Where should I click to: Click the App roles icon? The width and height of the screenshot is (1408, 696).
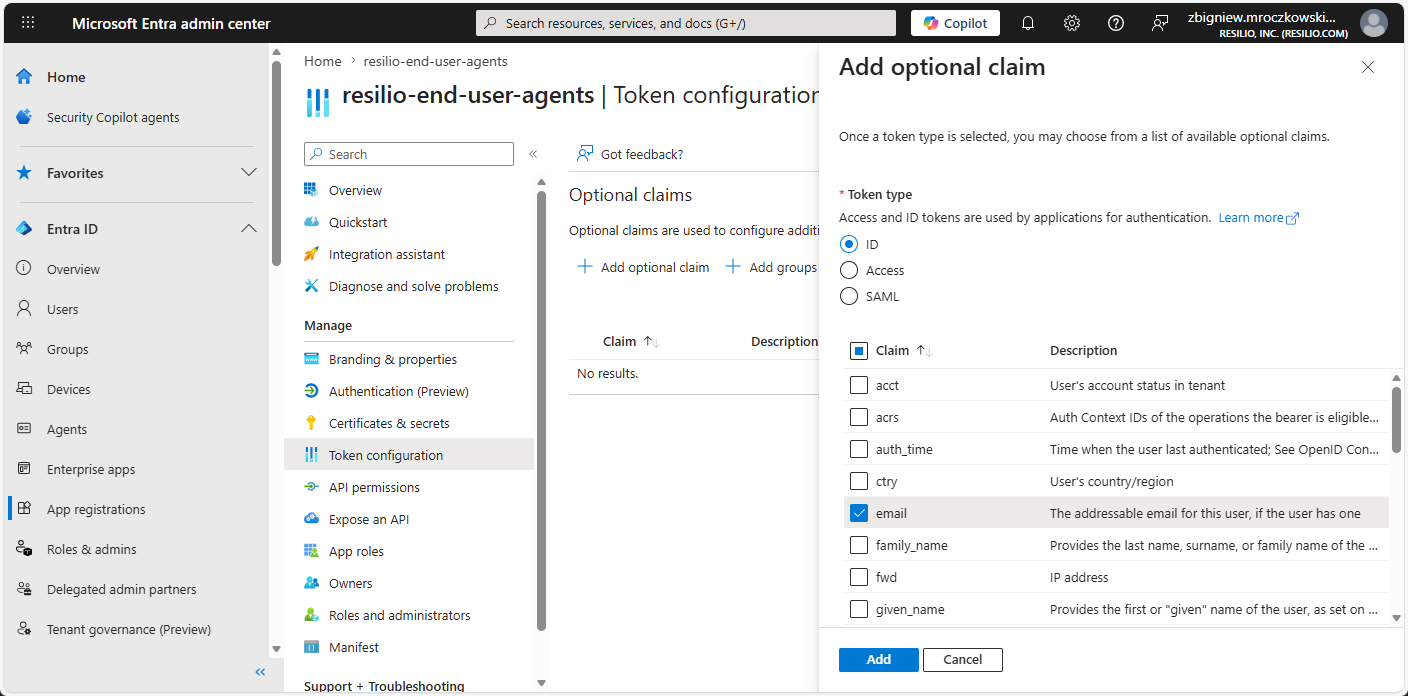[x=311, y=551]
